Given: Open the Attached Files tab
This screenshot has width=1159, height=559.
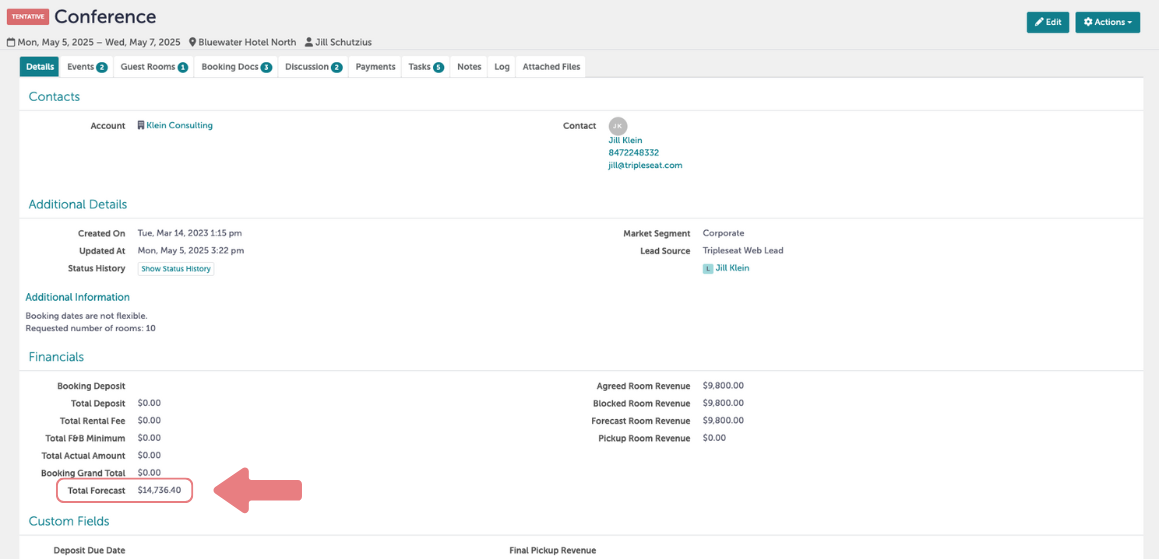Looking at the screenshot, I should coord(551,67).
